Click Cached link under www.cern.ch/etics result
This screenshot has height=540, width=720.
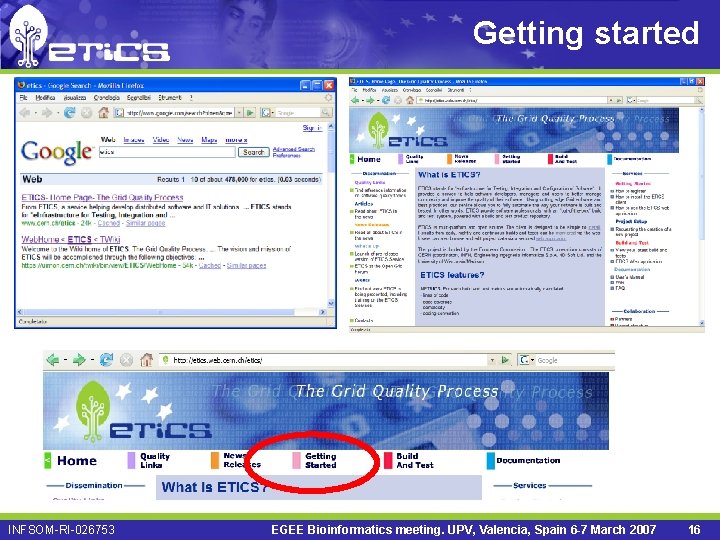[108, 223]
